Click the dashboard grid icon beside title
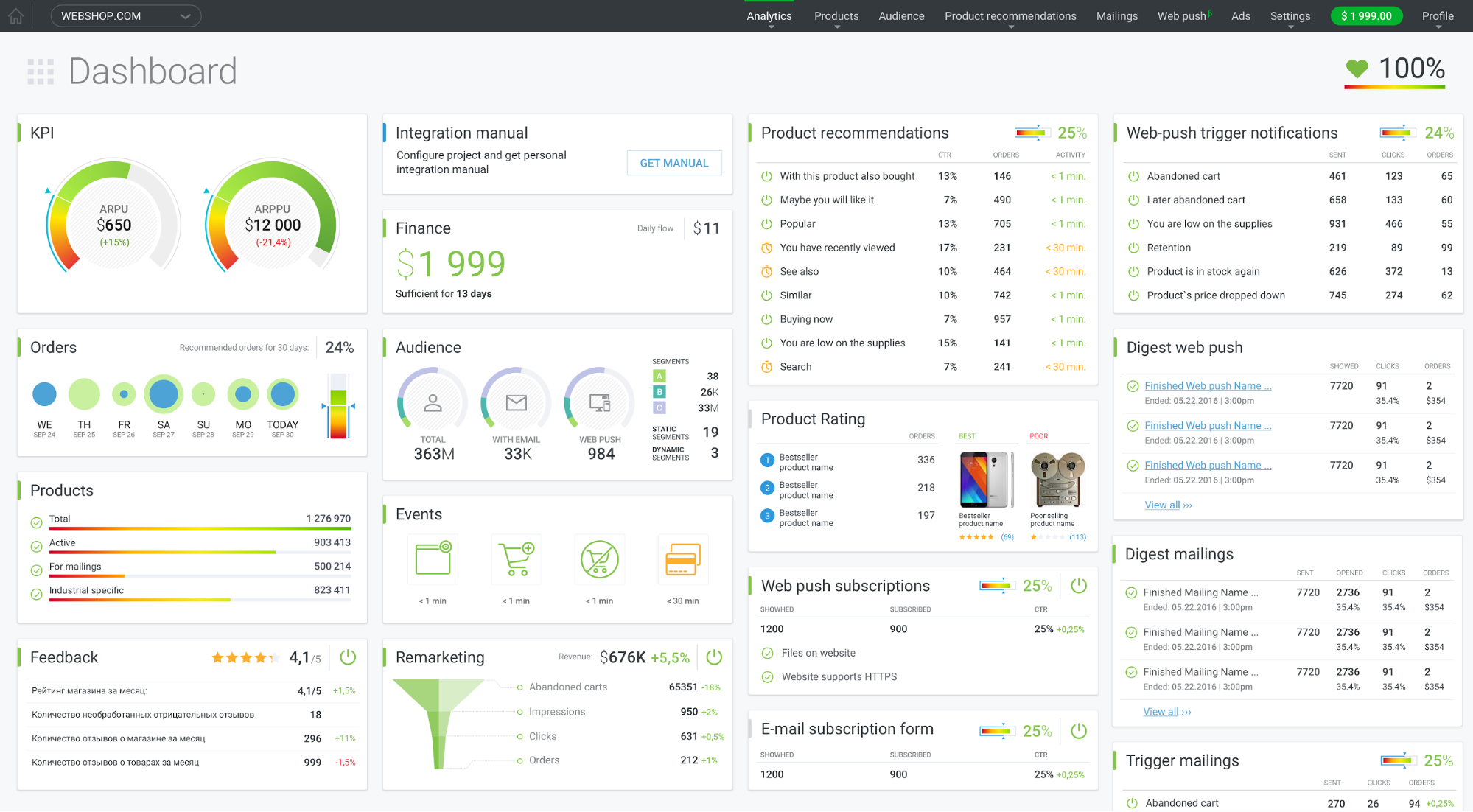The width and height of the screenshot is (1473, 812). 41,71
